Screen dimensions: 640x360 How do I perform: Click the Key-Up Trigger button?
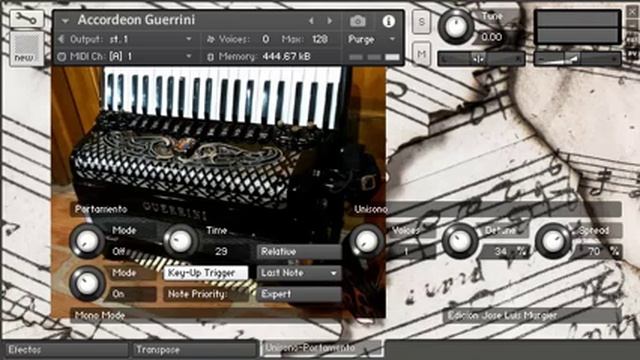pyautogui.click(x=206, y=273)
